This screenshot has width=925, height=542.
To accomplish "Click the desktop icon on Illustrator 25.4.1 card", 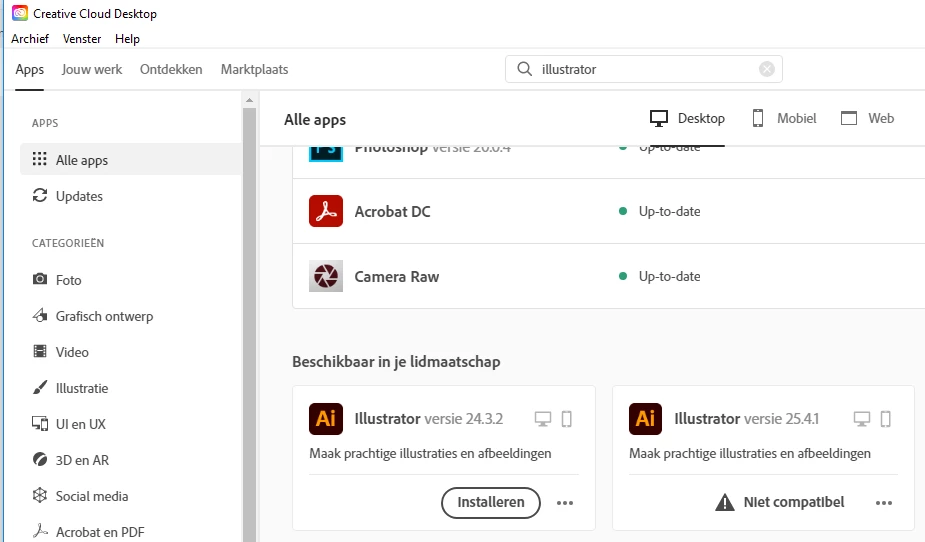I will 862,419.
